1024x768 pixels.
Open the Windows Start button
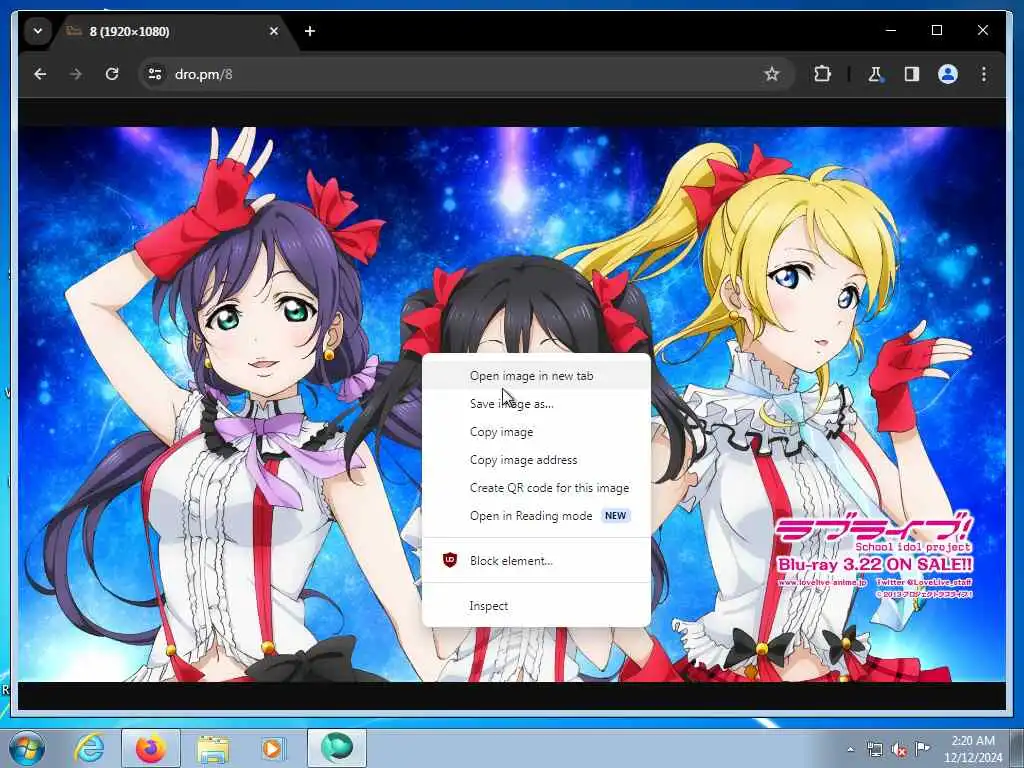click(x=27, y=748)
